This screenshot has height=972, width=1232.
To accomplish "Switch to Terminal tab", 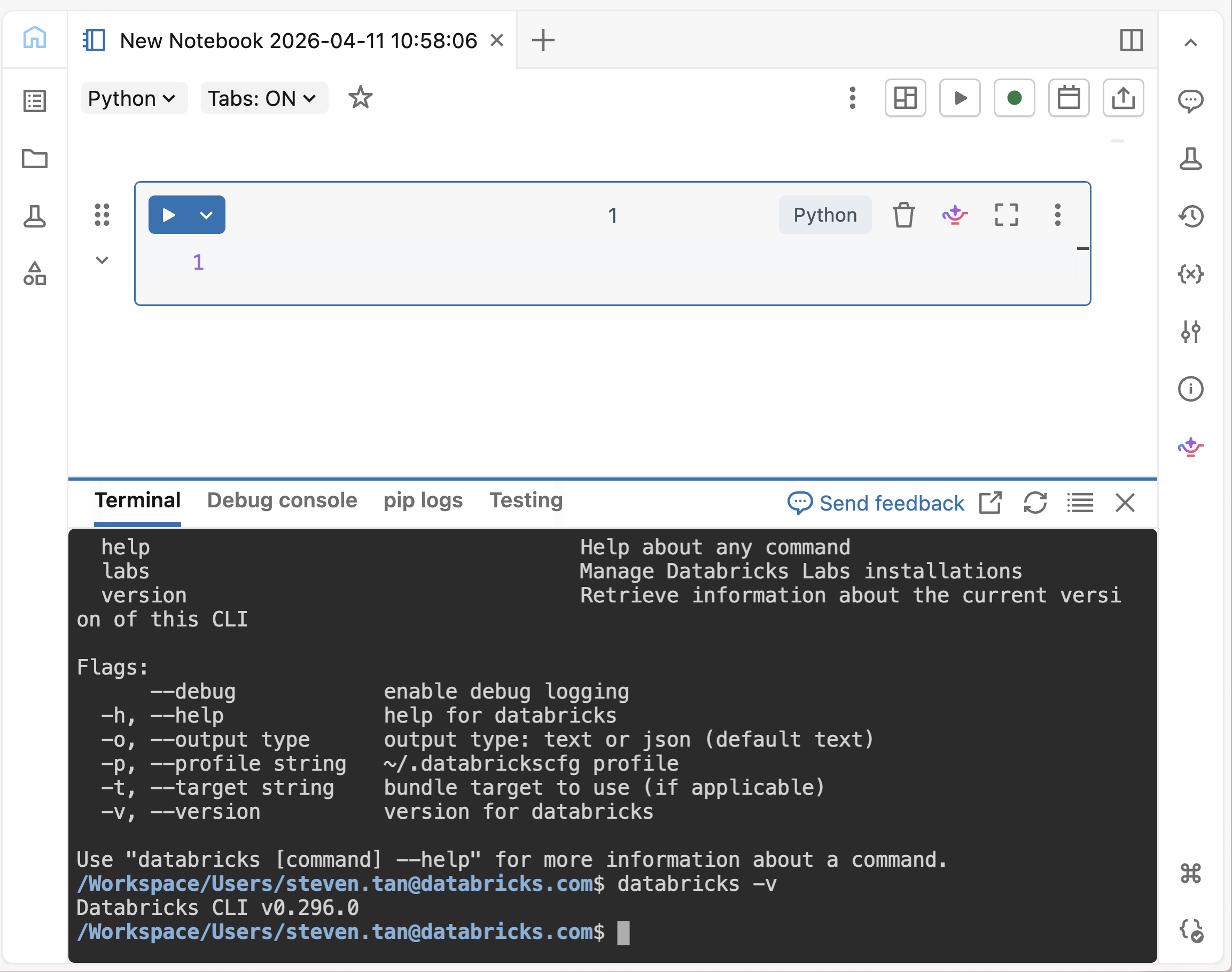I will pos(137,501).
